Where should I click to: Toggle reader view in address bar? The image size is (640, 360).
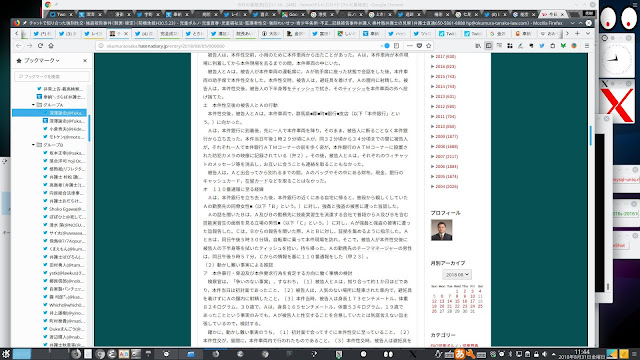pos(396,46)
